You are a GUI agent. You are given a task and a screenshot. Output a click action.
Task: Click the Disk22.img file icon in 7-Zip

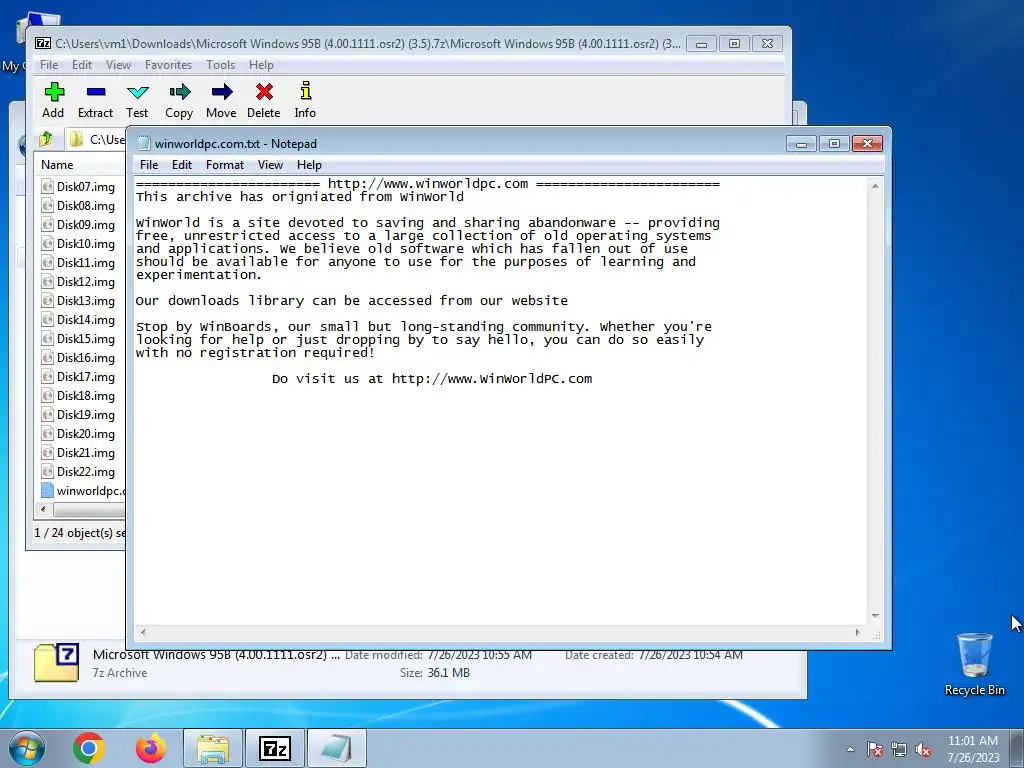coord(47,472)
